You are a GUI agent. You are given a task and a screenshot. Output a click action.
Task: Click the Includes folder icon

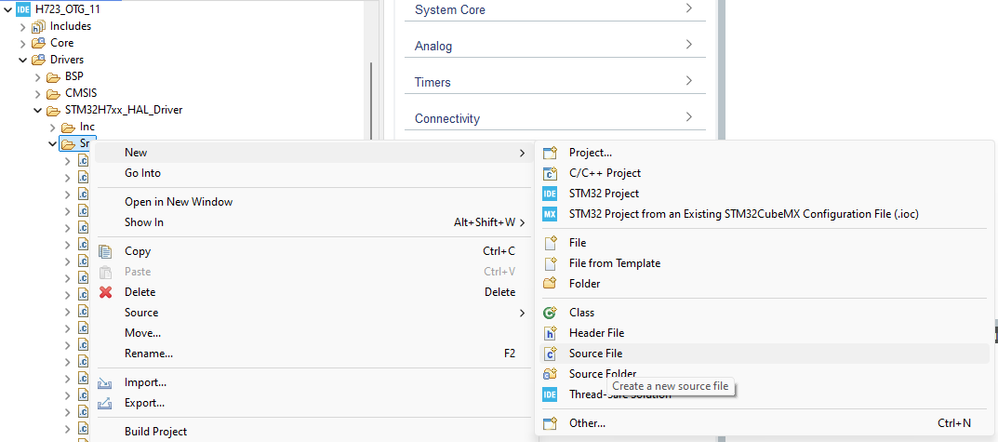click(39, 26)
